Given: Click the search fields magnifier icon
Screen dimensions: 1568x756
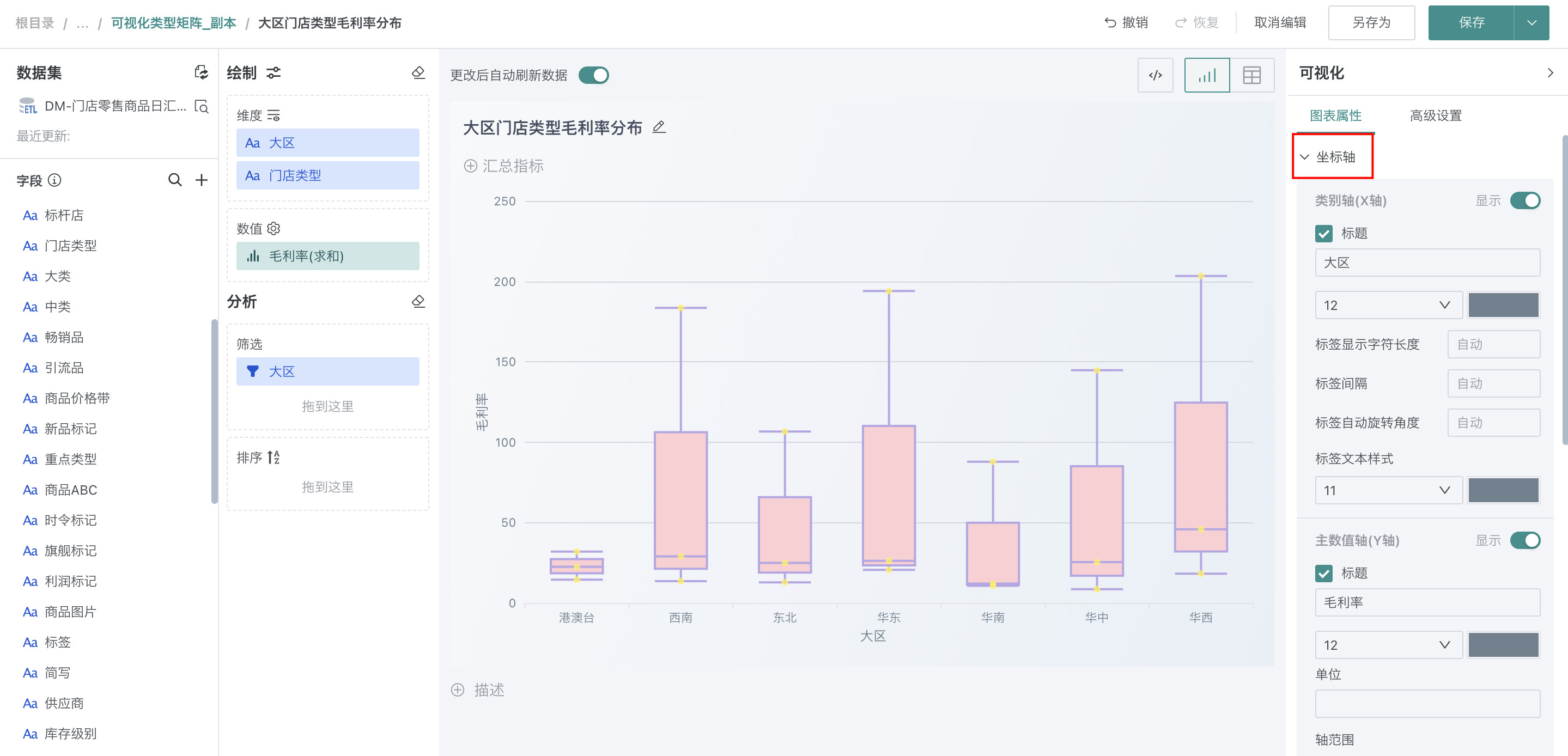Looking at the screenshot, I should click(x=175, y=180).
